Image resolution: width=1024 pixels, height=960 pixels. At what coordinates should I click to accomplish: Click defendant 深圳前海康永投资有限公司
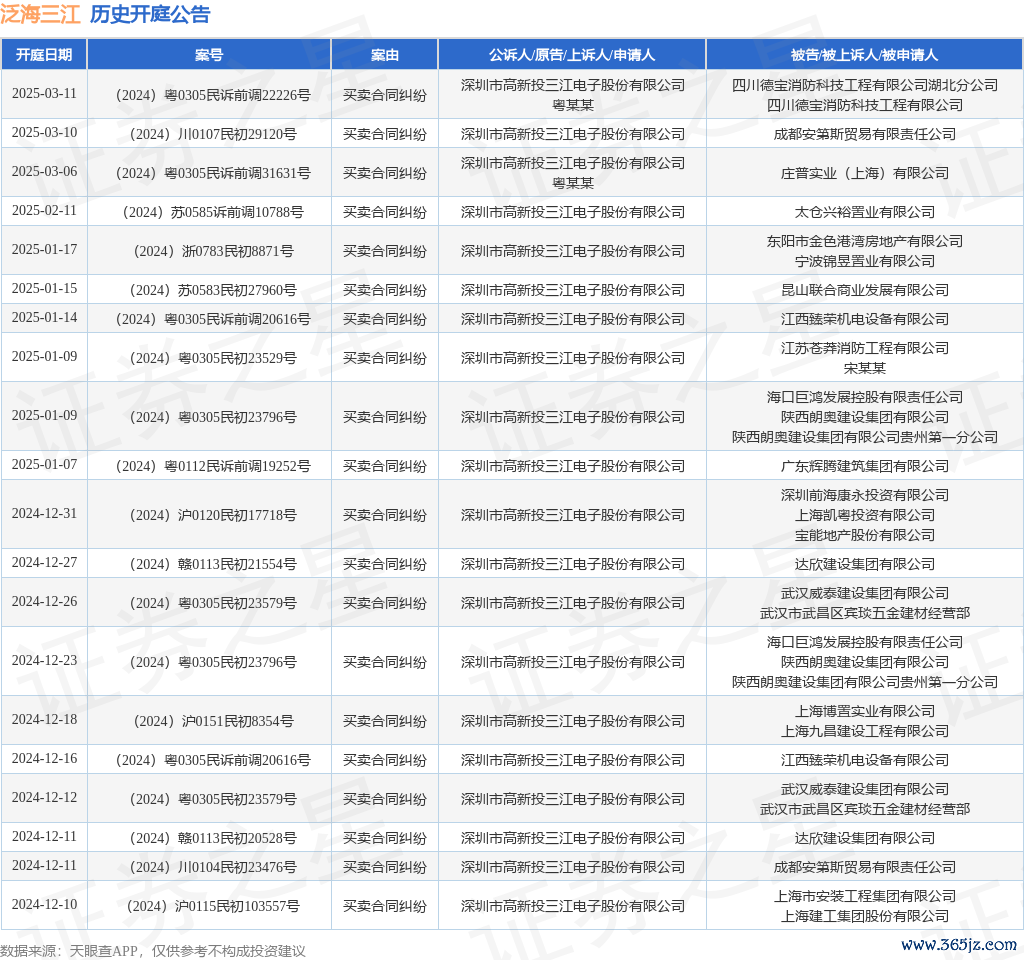click(865, 495)
